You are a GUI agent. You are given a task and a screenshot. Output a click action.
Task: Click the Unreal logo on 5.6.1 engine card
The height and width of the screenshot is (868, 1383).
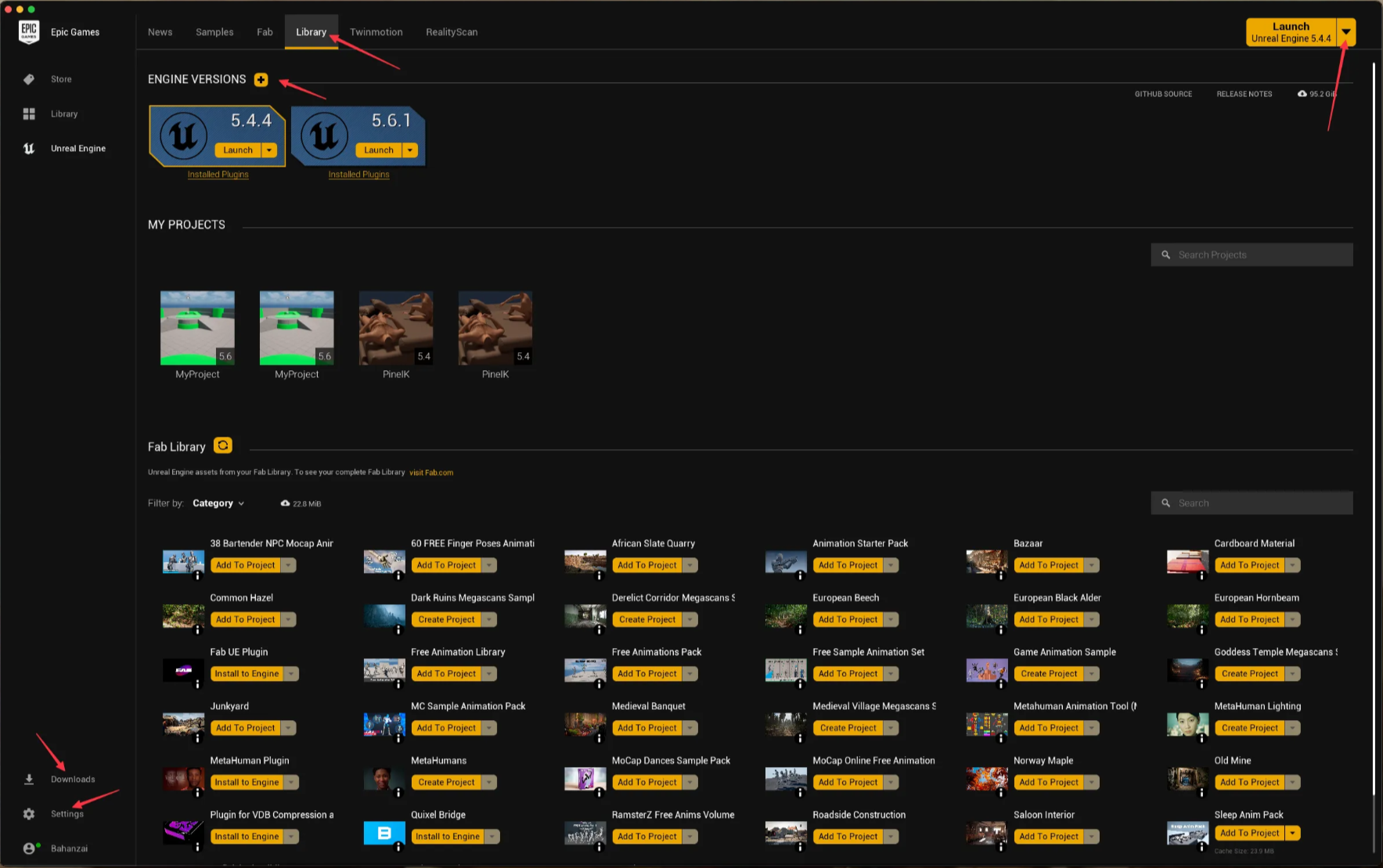325,135
